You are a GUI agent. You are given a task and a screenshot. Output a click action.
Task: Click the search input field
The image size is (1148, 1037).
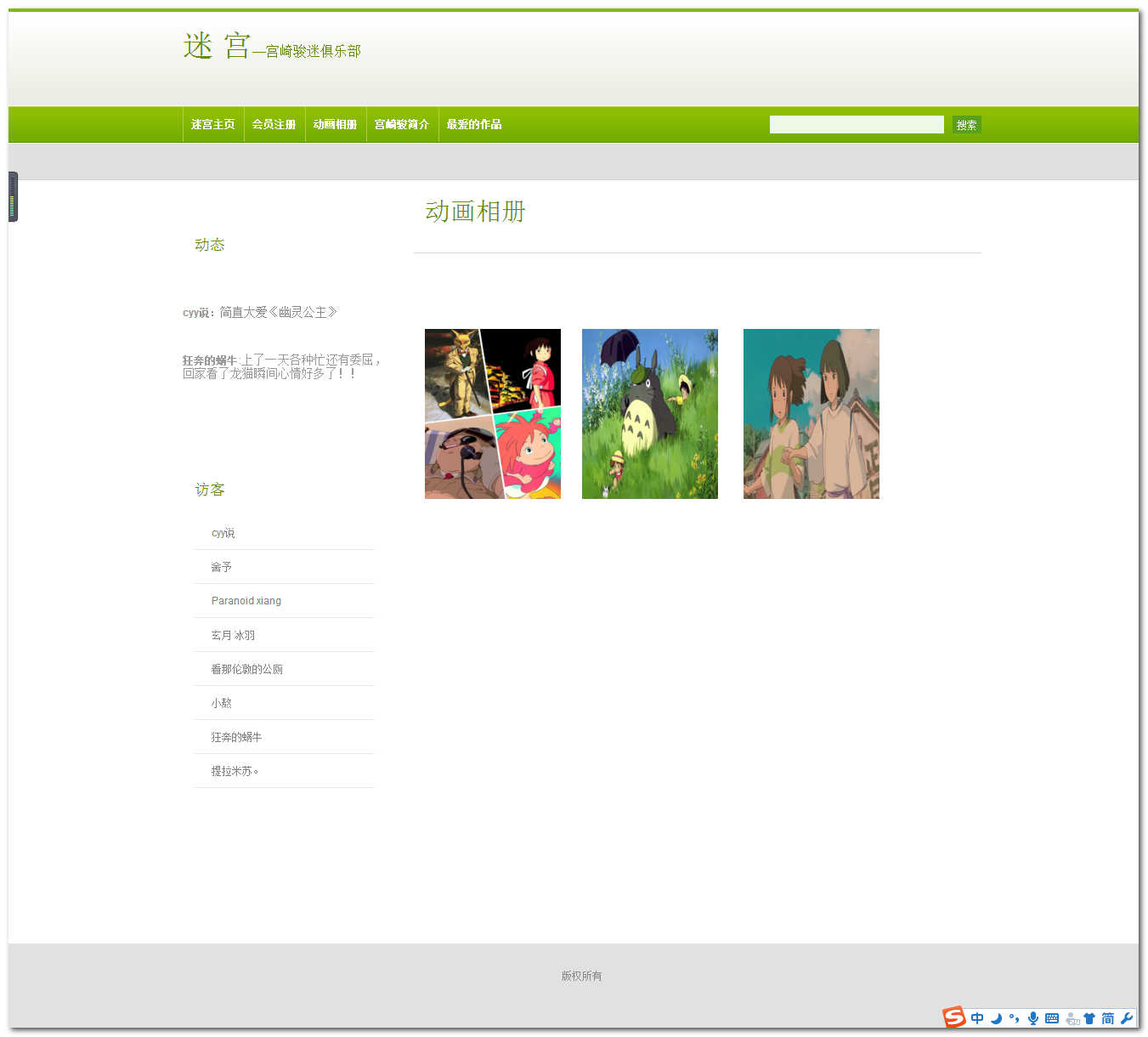coord(857,125)
